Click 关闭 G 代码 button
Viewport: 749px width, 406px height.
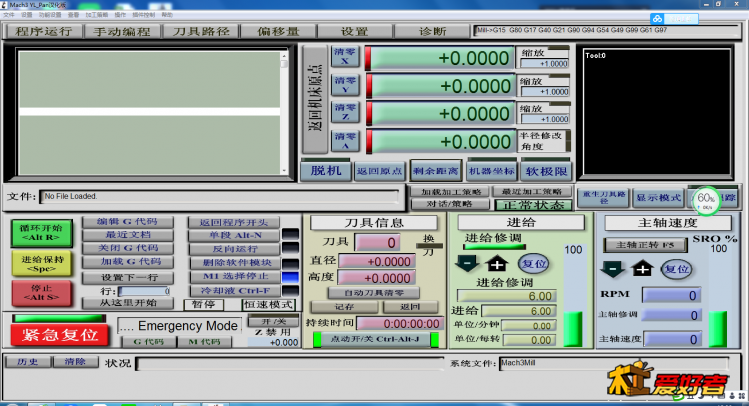(128, 248)
